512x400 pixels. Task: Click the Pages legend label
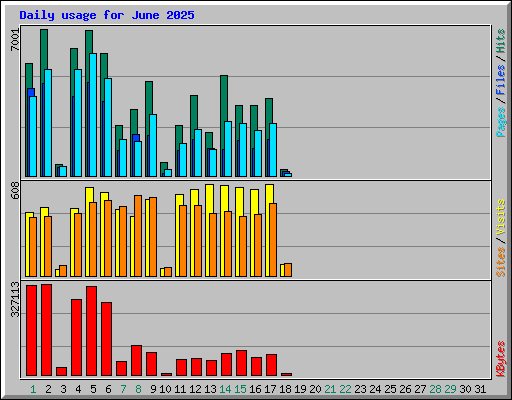(x=500, y=122)
